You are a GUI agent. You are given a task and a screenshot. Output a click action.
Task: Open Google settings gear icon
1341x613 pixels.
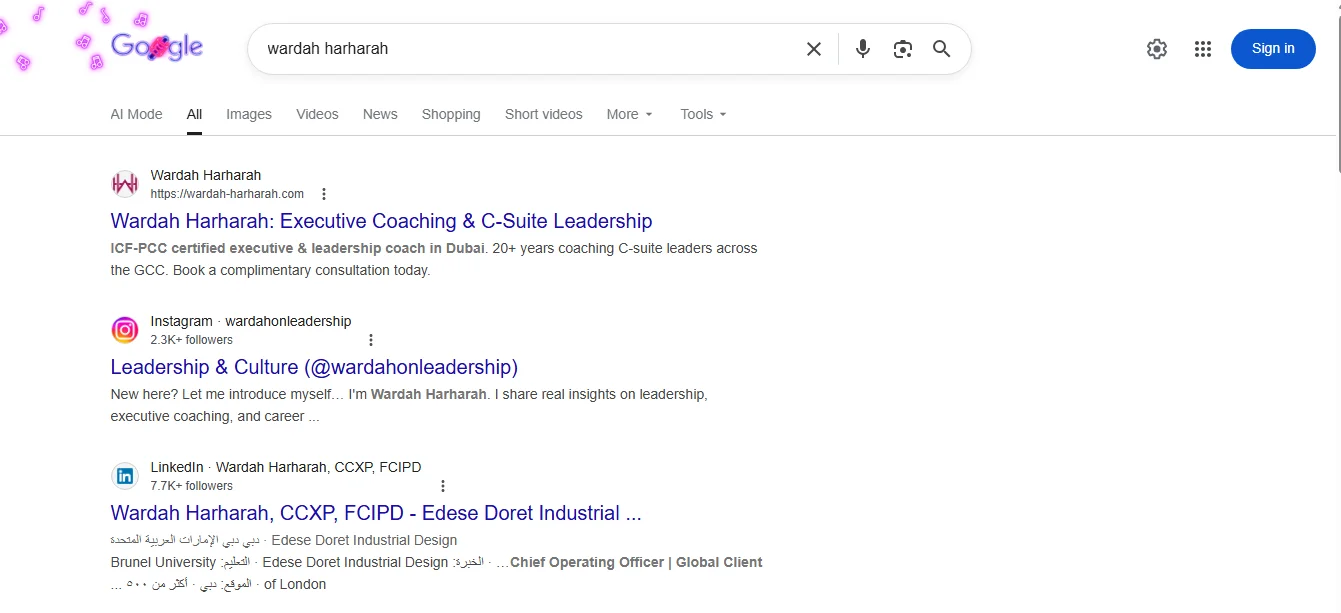pos(1157,49)
